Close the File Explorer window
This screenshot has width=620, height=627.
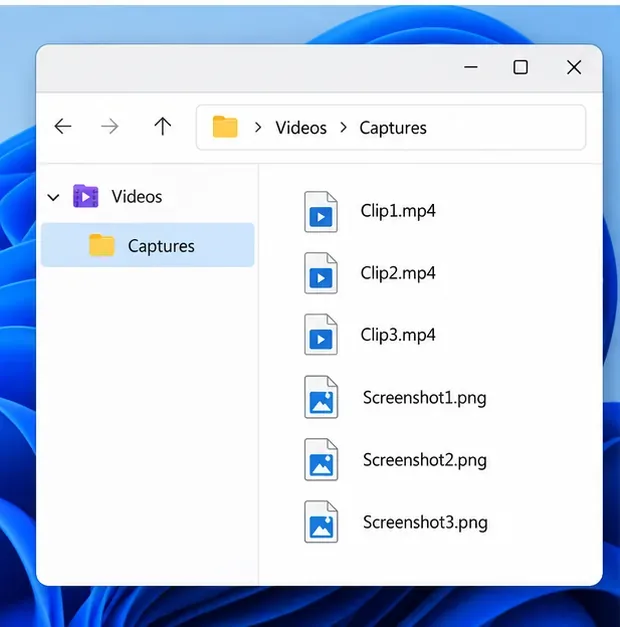[x=574, y=67]
